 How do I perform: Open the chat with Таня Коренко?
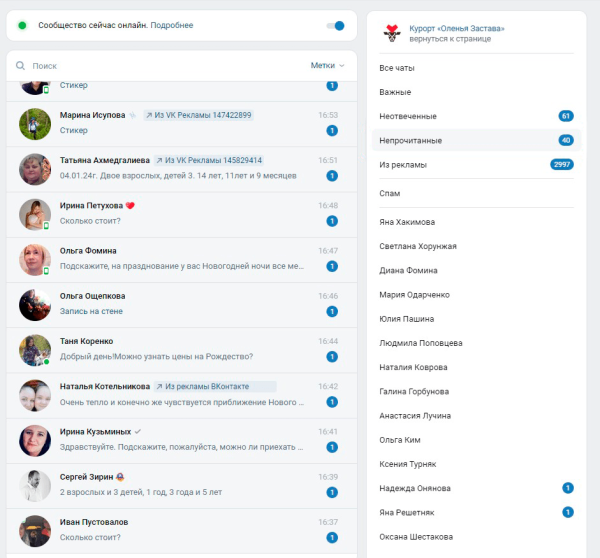tap(180, 349)
